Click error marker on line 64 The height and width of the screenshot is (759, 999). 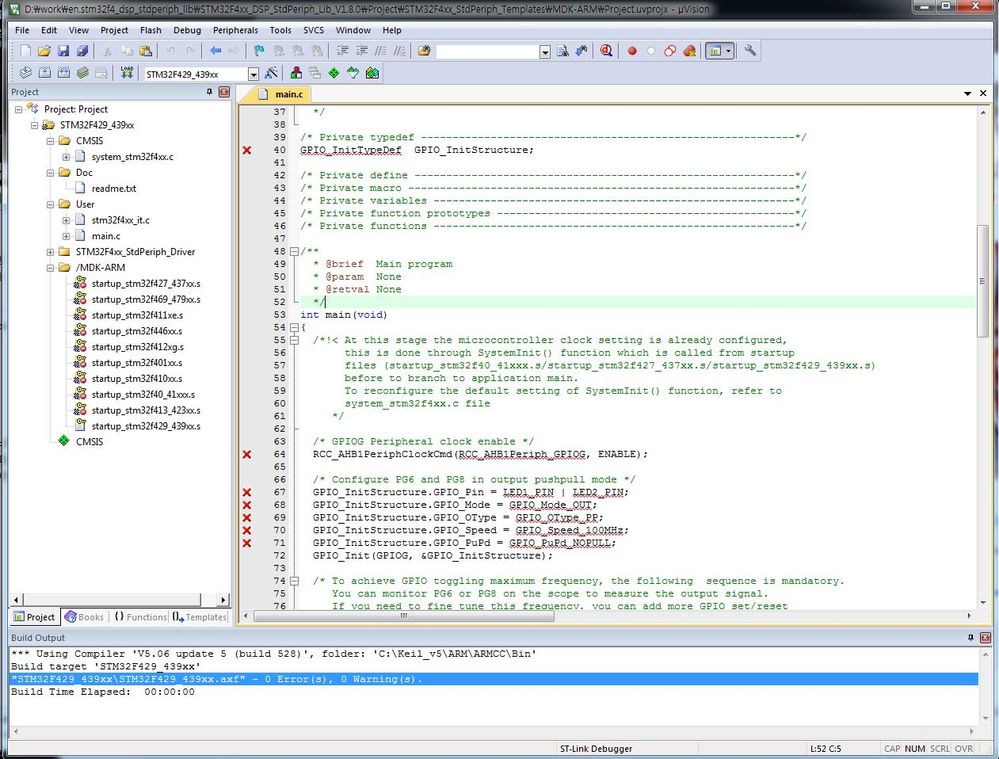point(247,454)
